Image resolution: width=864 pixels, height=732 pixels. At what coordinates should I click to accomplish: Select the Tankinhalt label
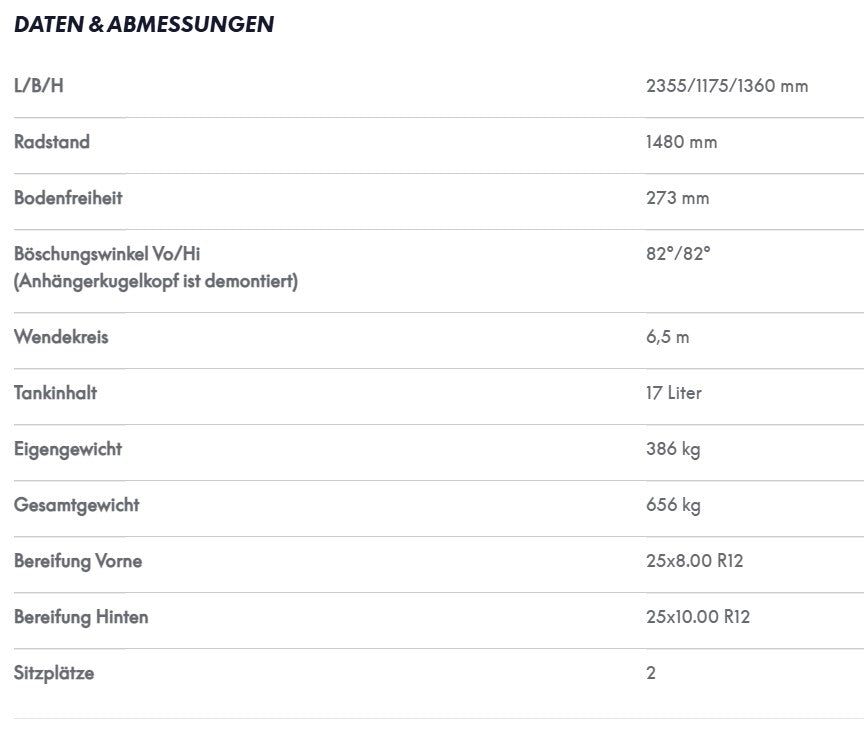55,393
